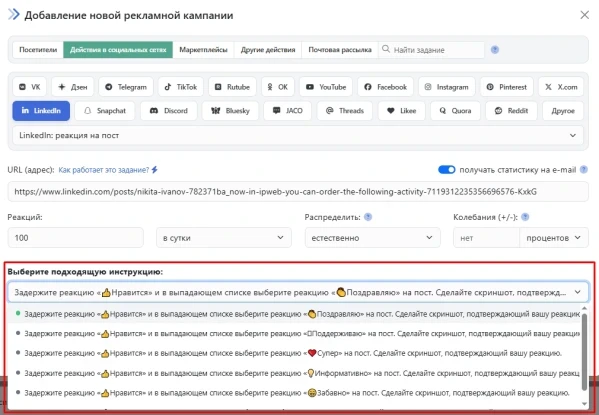Click scroll-up arrow of instruction list
This screenshot has height=415, width=599.
coord(584,309)
